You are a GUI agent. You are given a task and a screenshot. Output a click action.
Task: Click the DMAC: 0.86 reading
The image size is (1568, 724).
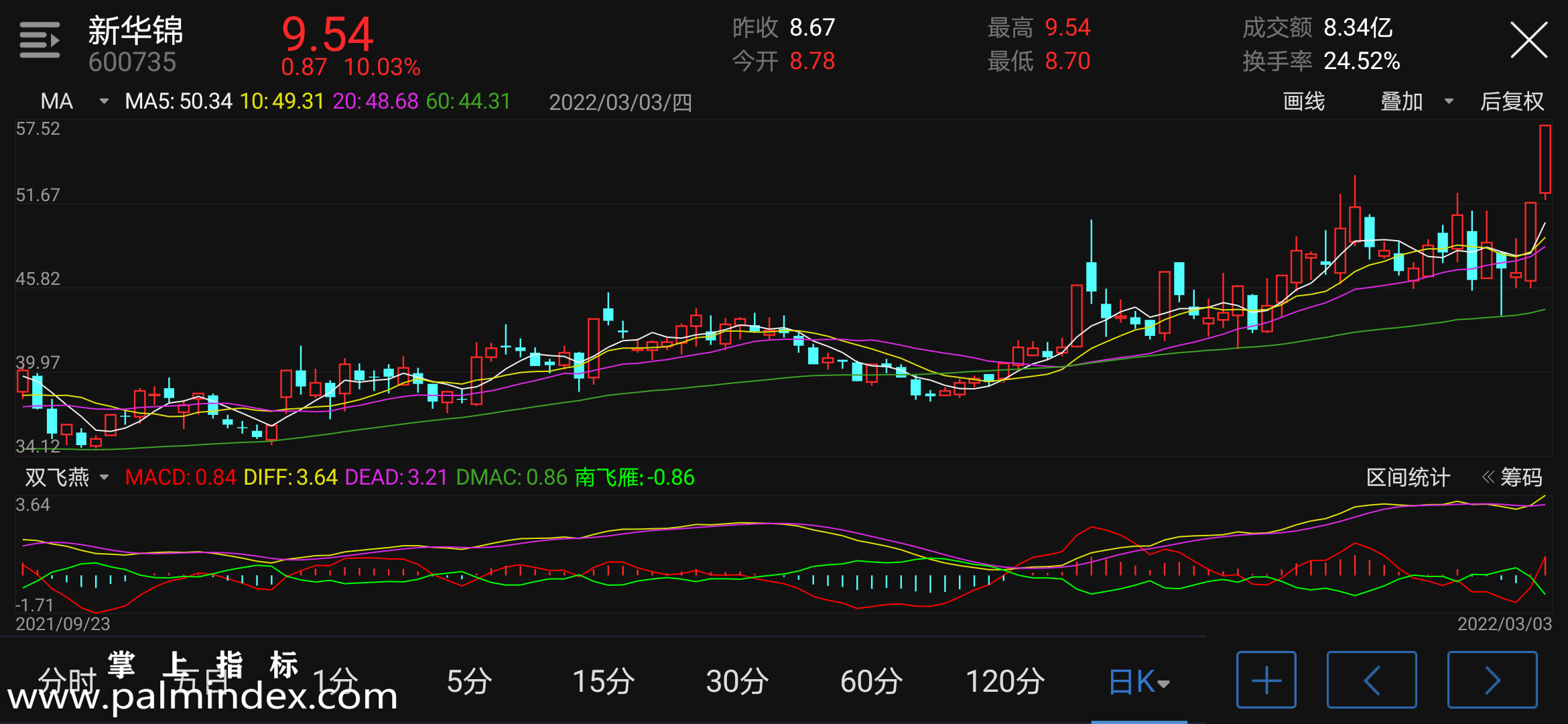coord(512,477)
